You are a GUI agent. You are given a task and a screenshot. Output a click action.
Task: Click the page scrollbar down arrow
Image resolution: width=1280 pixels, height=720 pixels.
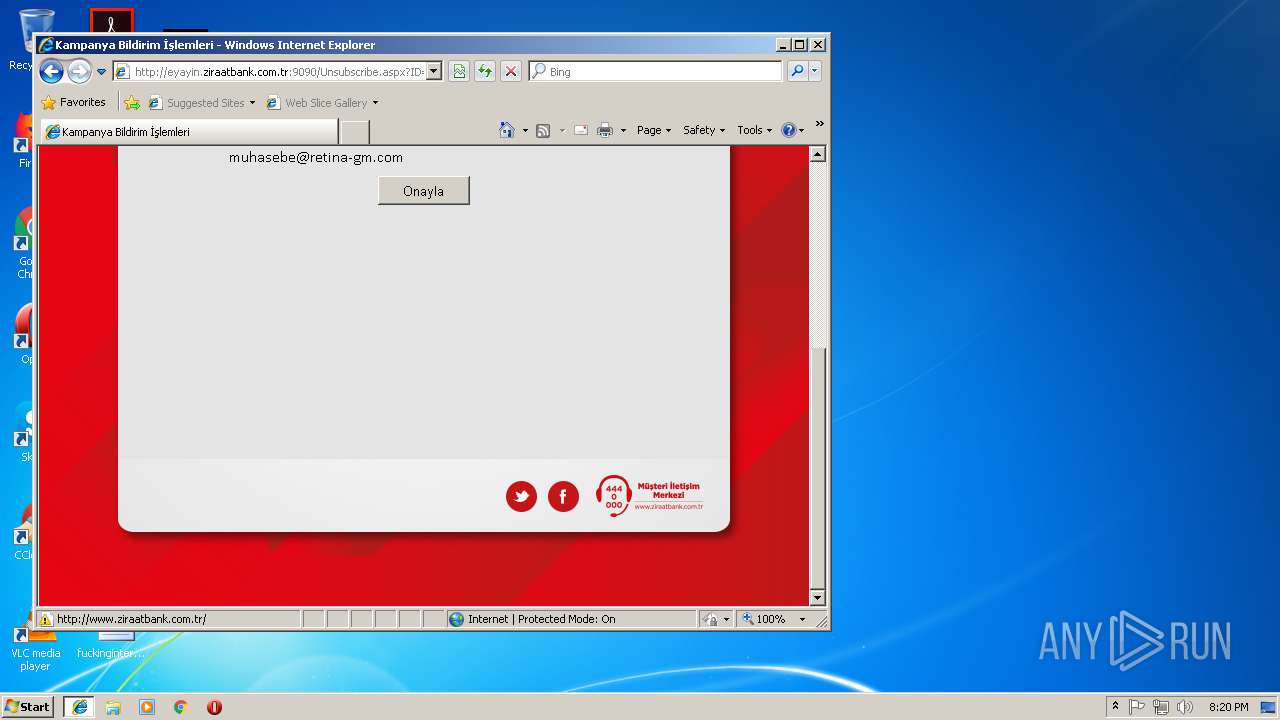(x=817, y=598)
